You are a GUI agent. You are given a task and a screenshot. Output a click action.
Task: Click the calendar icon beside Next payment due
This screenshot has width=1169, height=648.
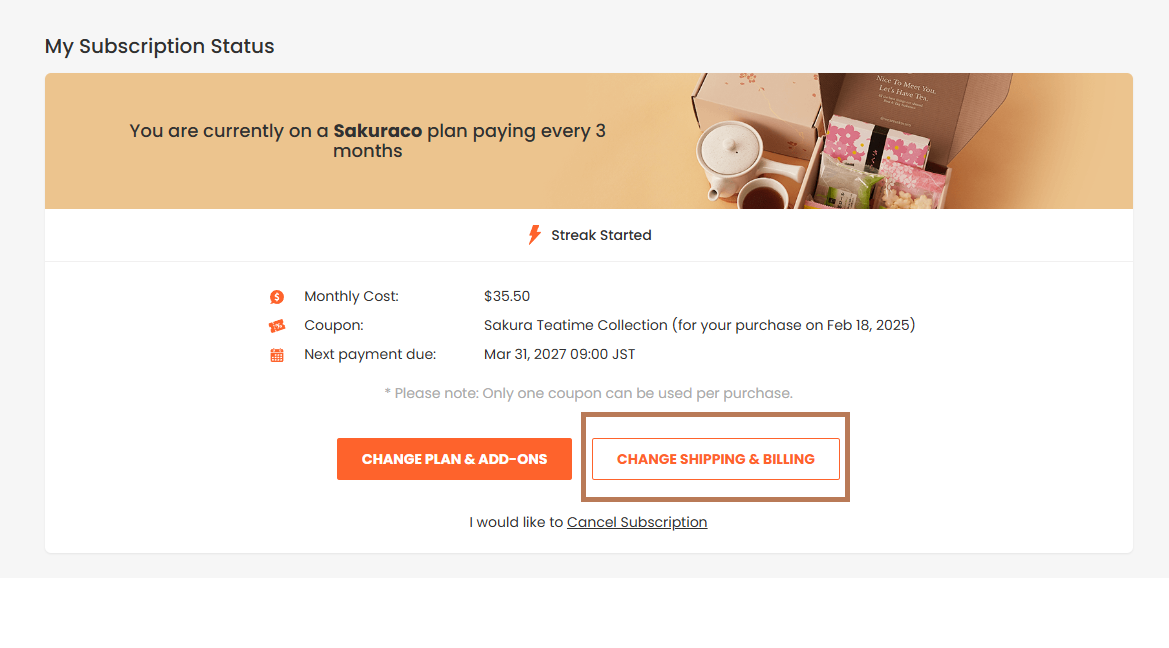[277, 355]
